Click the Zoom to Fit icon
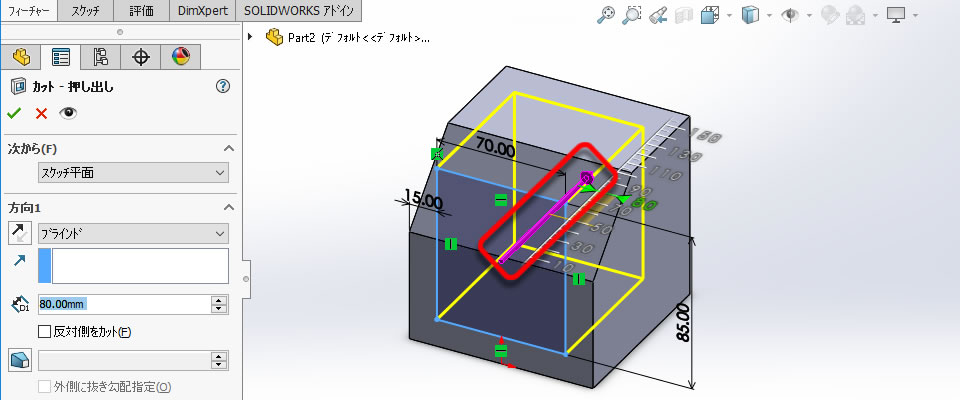The image size is (960, 400). 605,15
